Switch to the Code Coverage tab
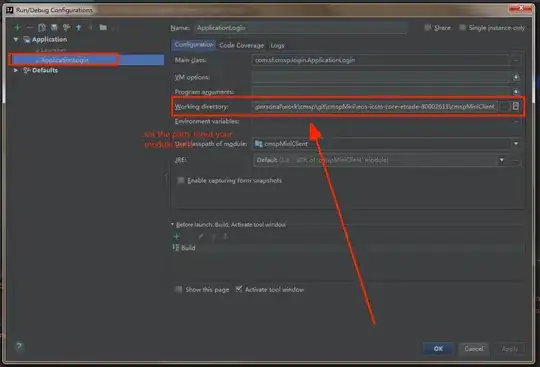540x367 pixels. (241, 45)
